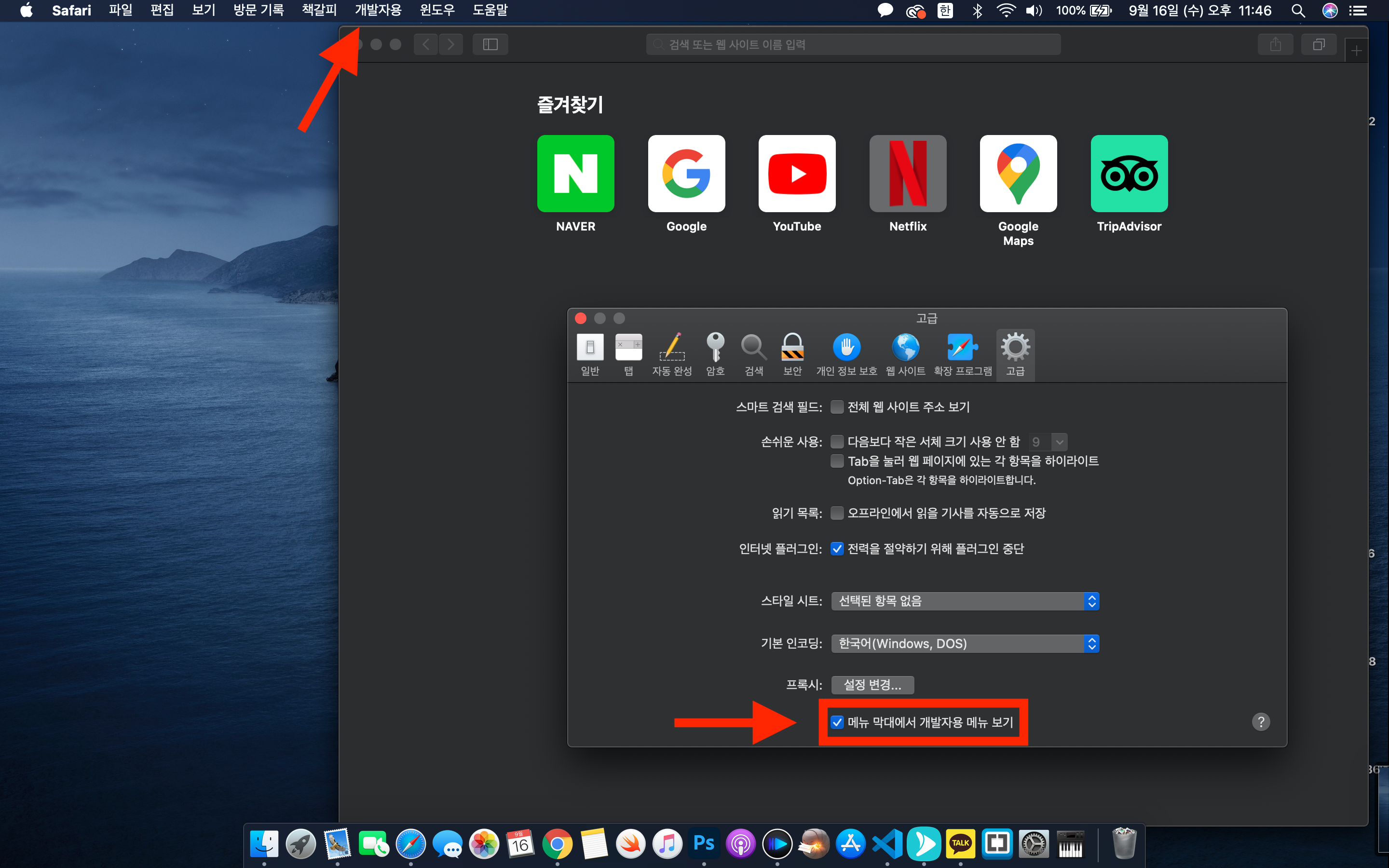Open the Develop (개발자용) menu in the menu bar

pos(378,10)
